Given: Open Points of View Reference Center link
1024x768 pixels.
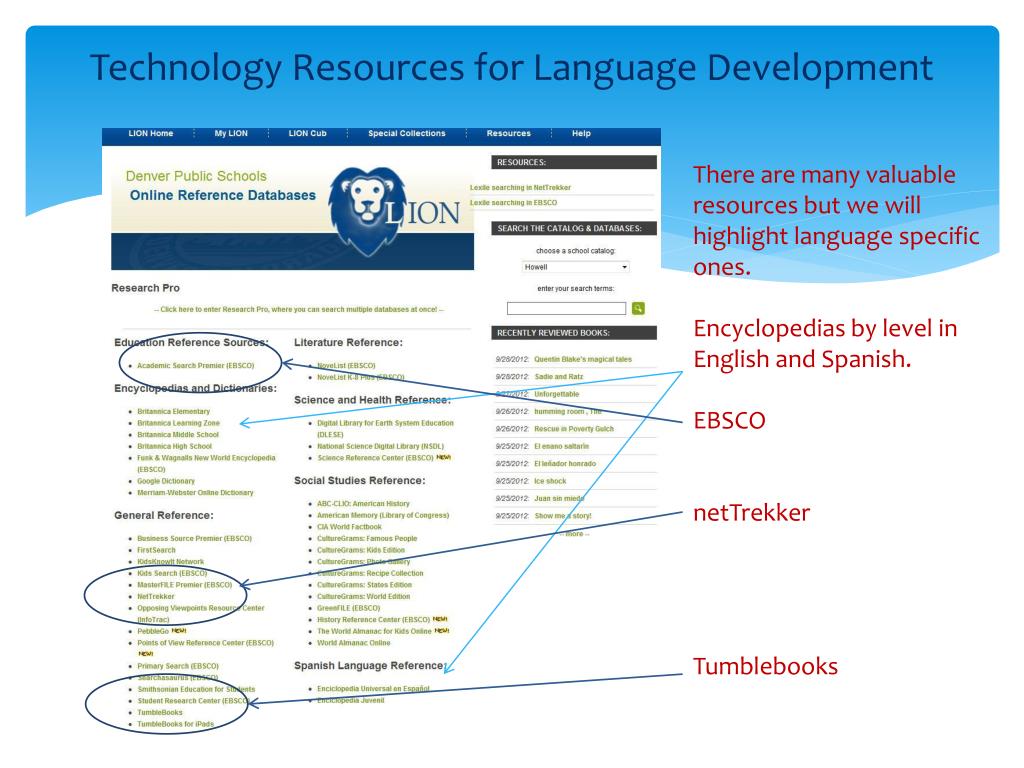Looking at the screenshot, I should click(206, 643).
